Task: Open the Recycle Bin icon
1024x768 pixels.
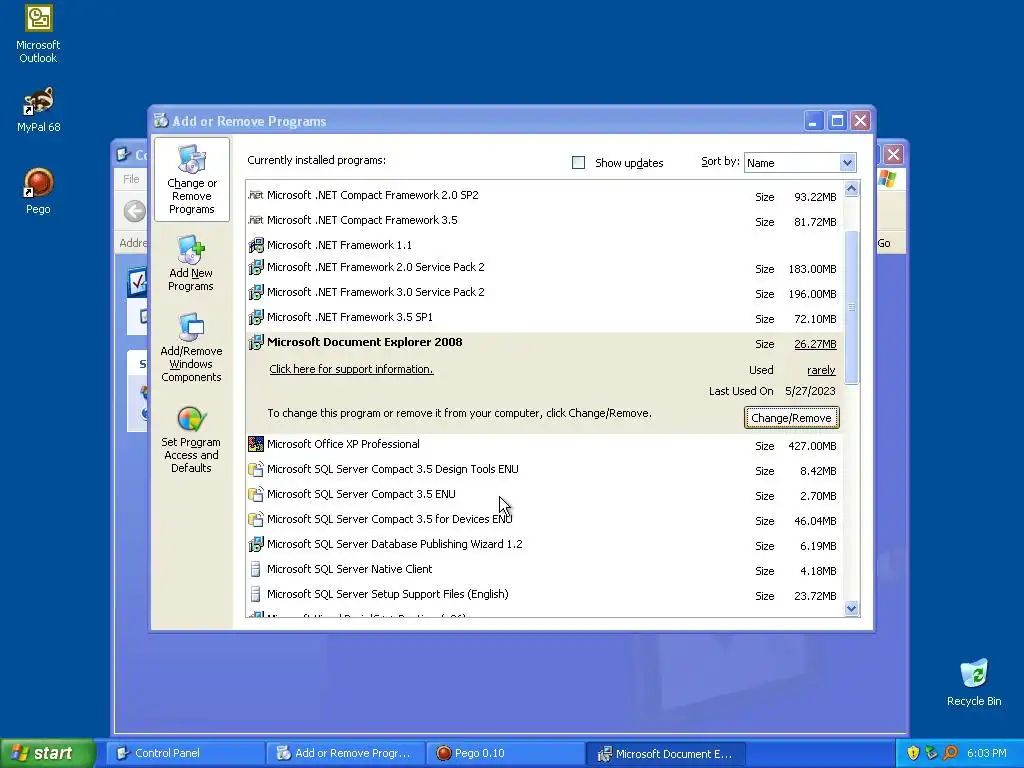Action: click(974, 682)
